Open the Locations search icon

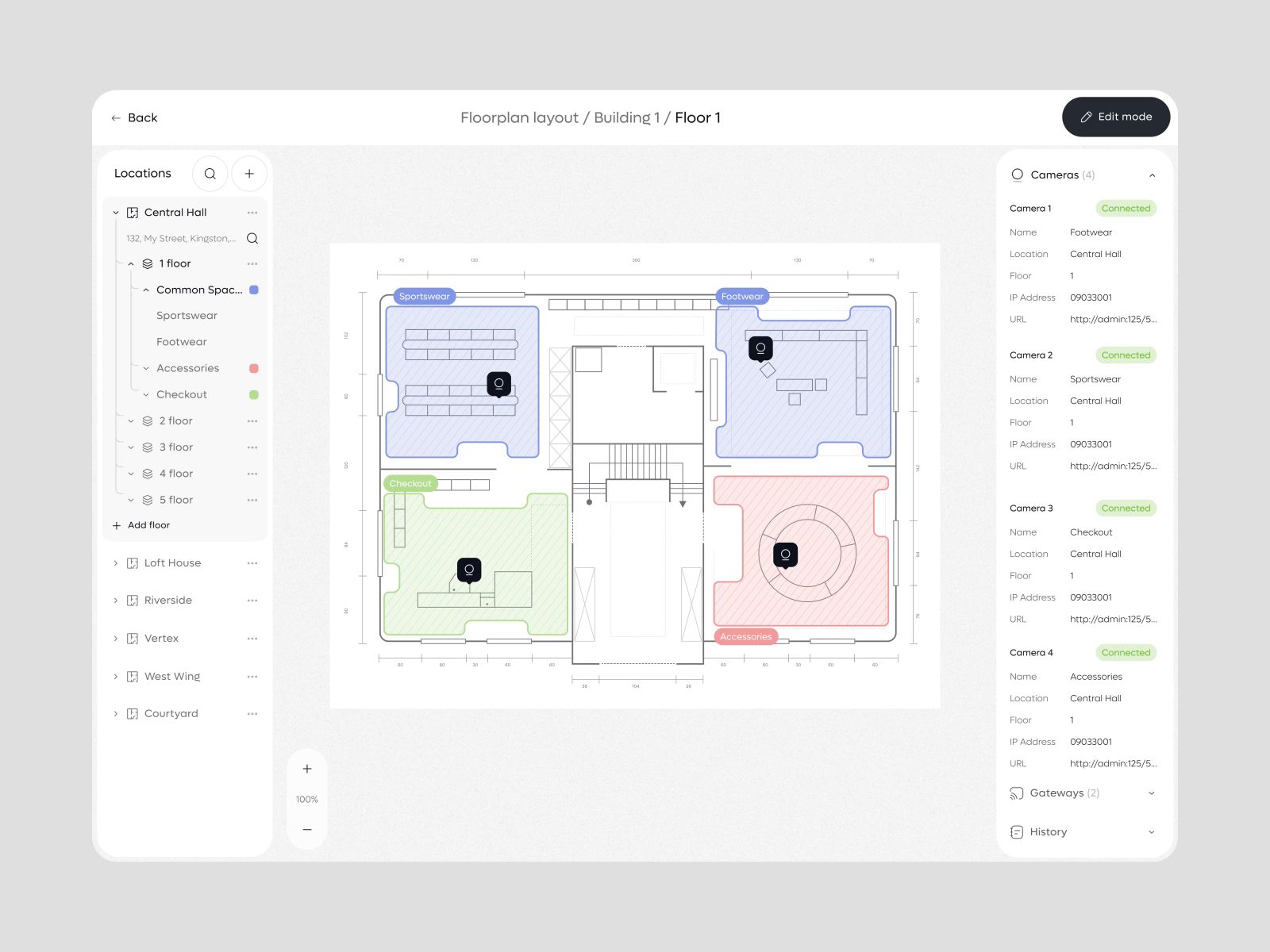click(210, 174)
